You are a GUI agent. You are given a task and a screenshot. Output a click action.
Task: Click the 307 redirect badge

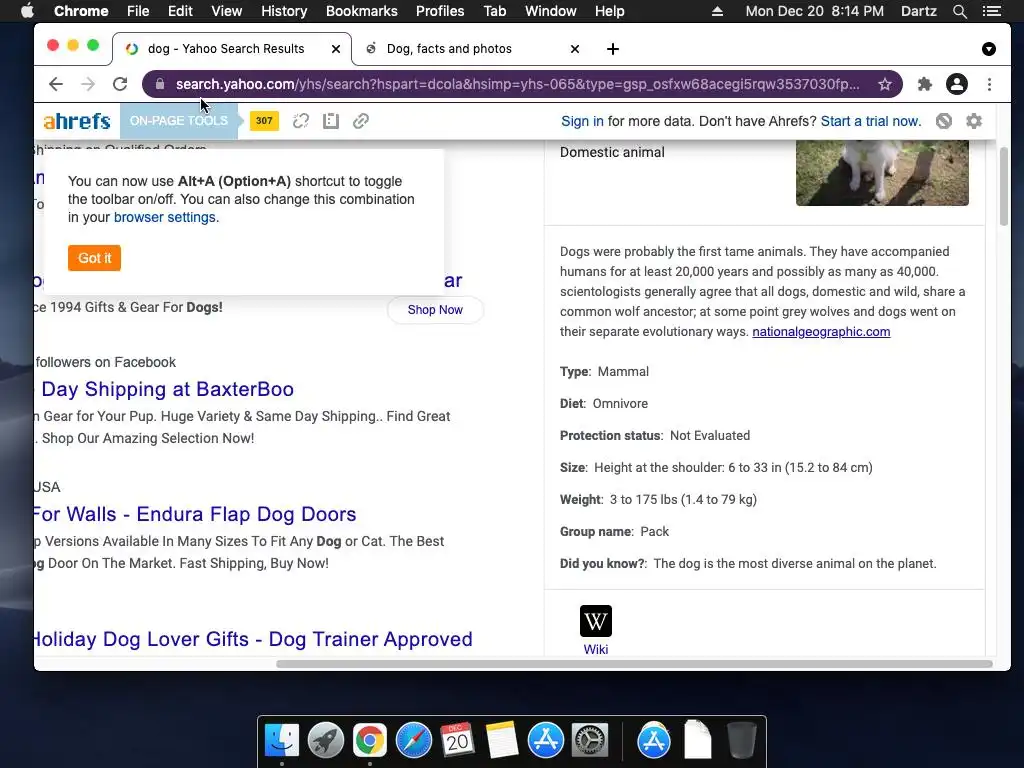point(264,121)
